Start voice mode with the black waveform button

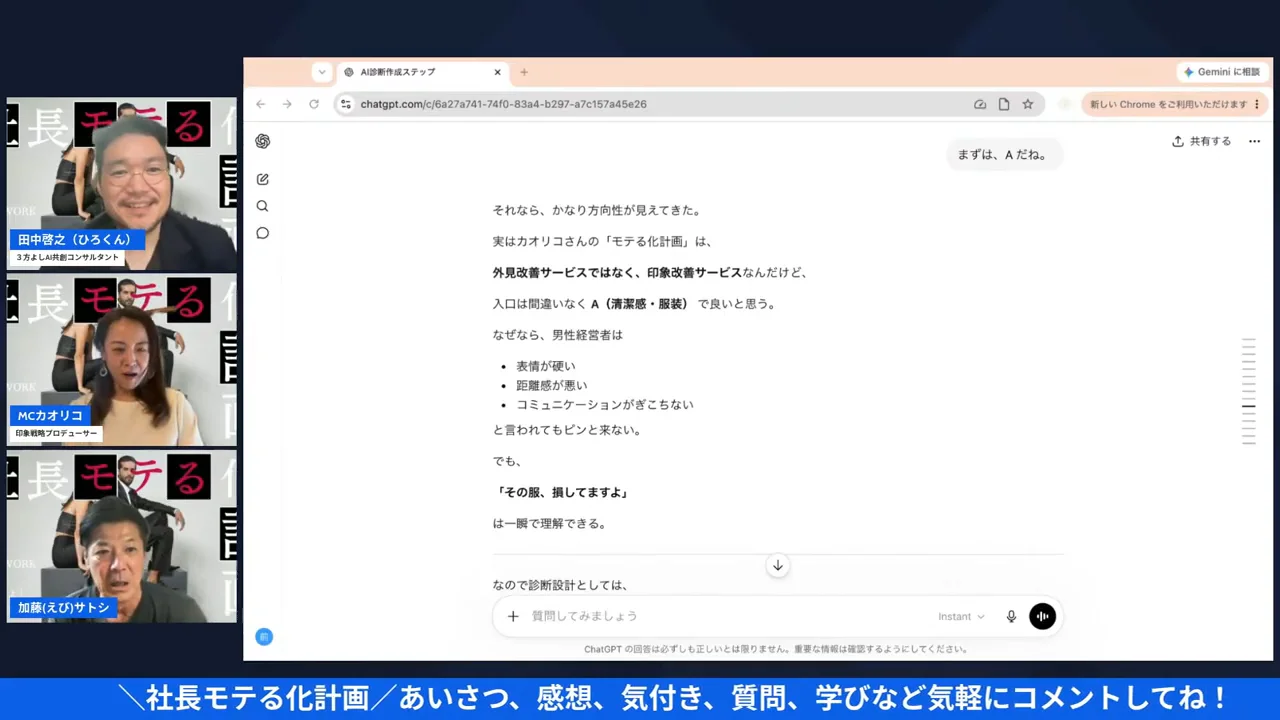(1042, 616)
